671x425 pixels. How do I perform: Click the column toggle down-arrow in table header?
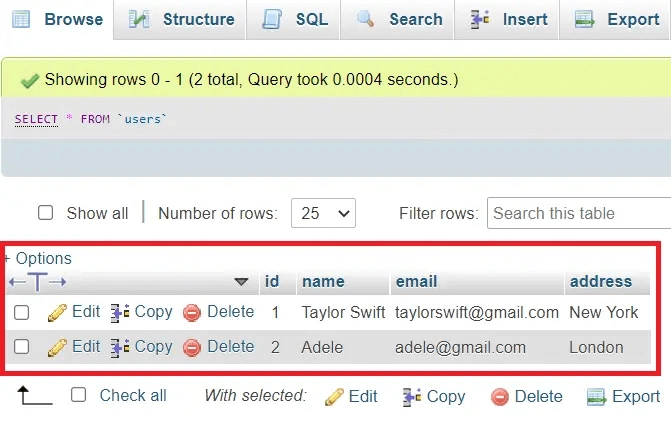(241, 282)
